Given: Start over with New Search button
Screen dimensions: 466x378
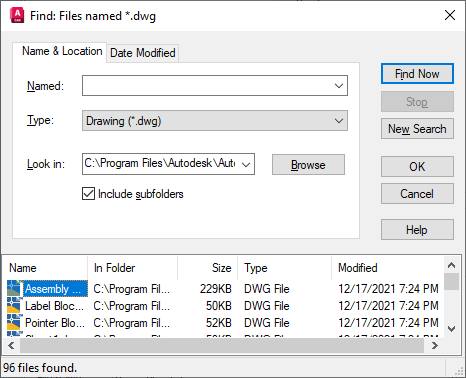Looking at the screenshot, I should click(x=417, y=129).
